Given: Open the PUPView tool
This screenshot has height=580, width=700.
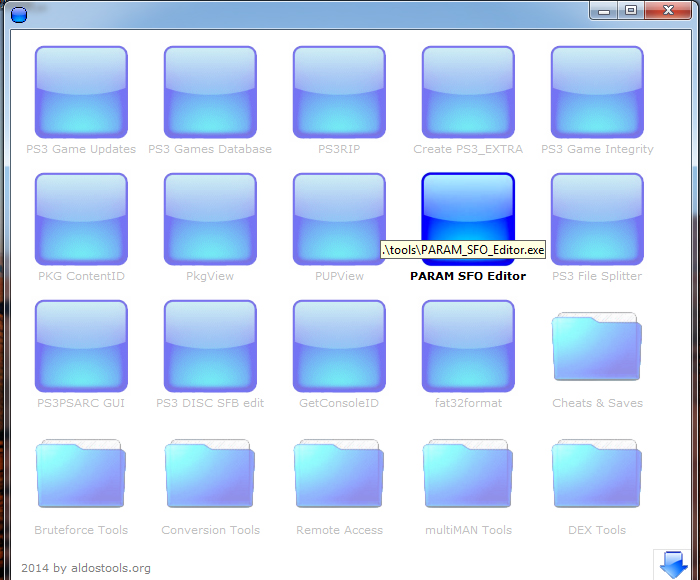Looking at the screenshot, I should [x=339, y=219].
